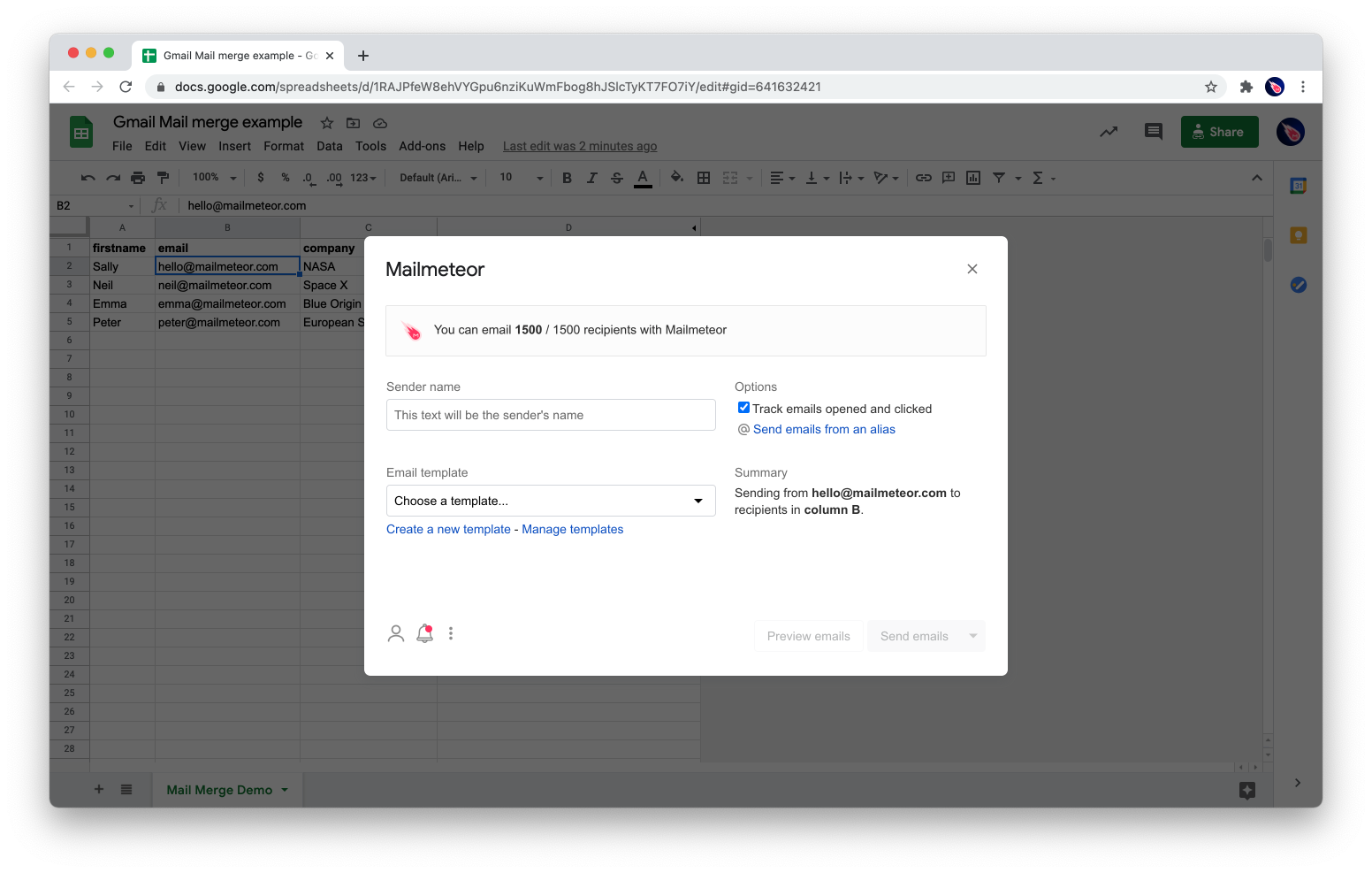This screenshot has height=873, width=1372.
Task: Click the browser reload button
Action: click(126, 87)
